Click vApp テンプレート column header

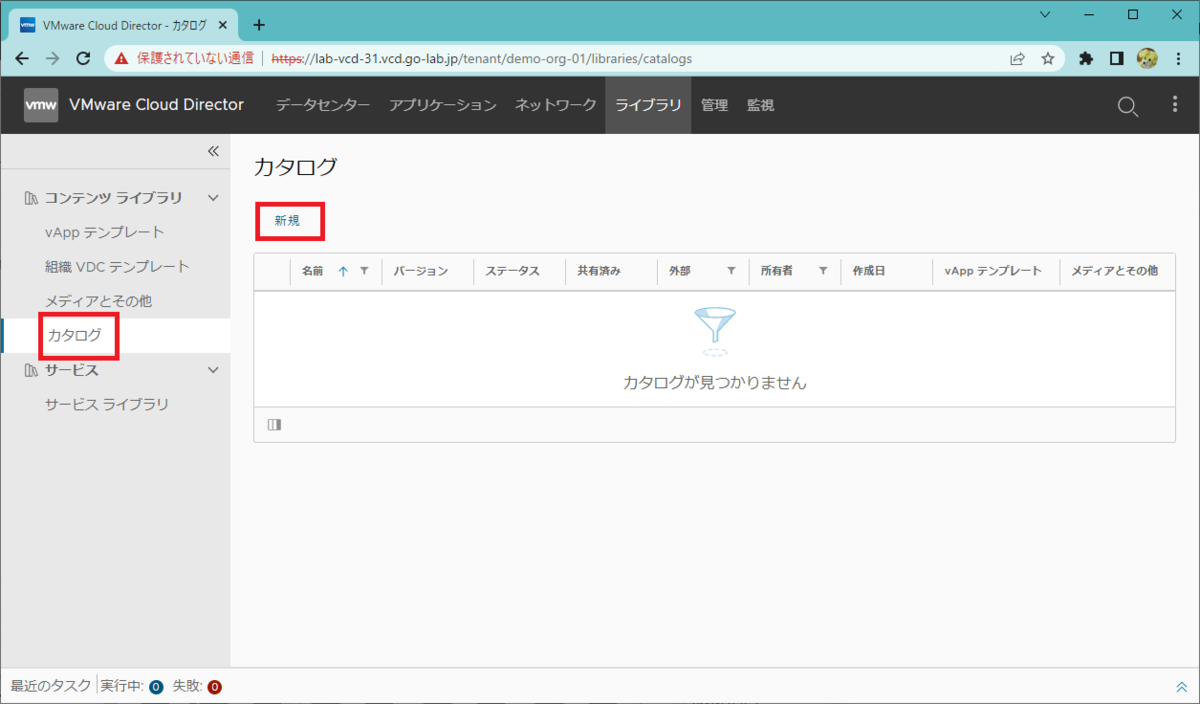point(993,271)
